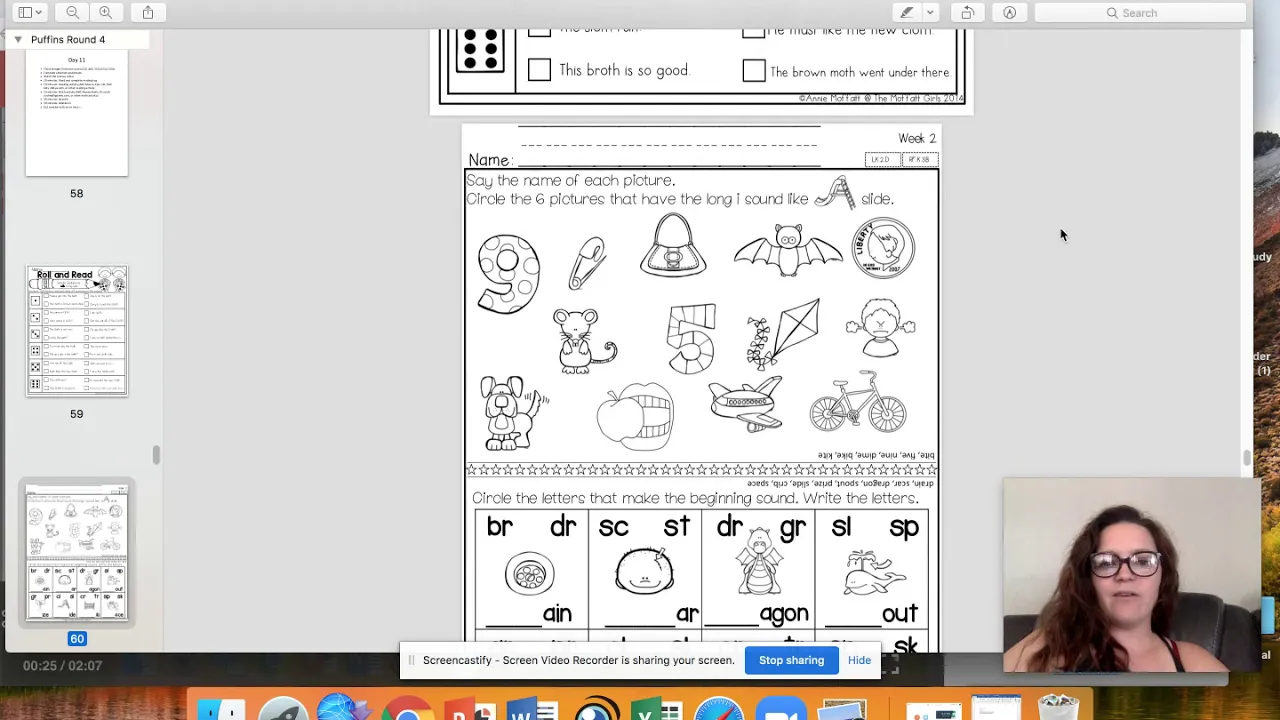Click the 'Week 2' text
This screenshot has width=1280, height=720.
pyautogui.click(x=916, y=139)
